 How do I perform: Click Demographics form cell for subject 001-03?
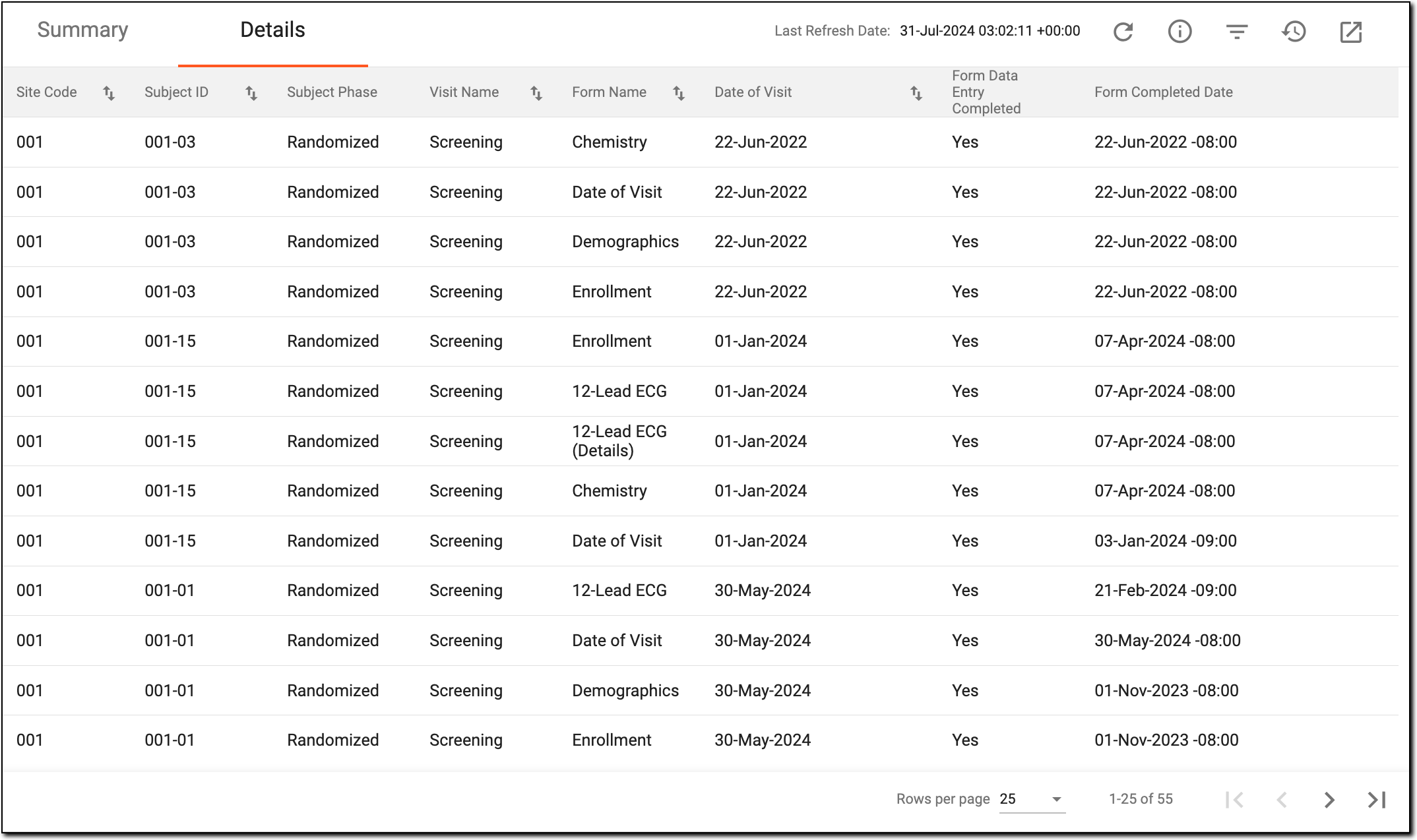(625, 241)
